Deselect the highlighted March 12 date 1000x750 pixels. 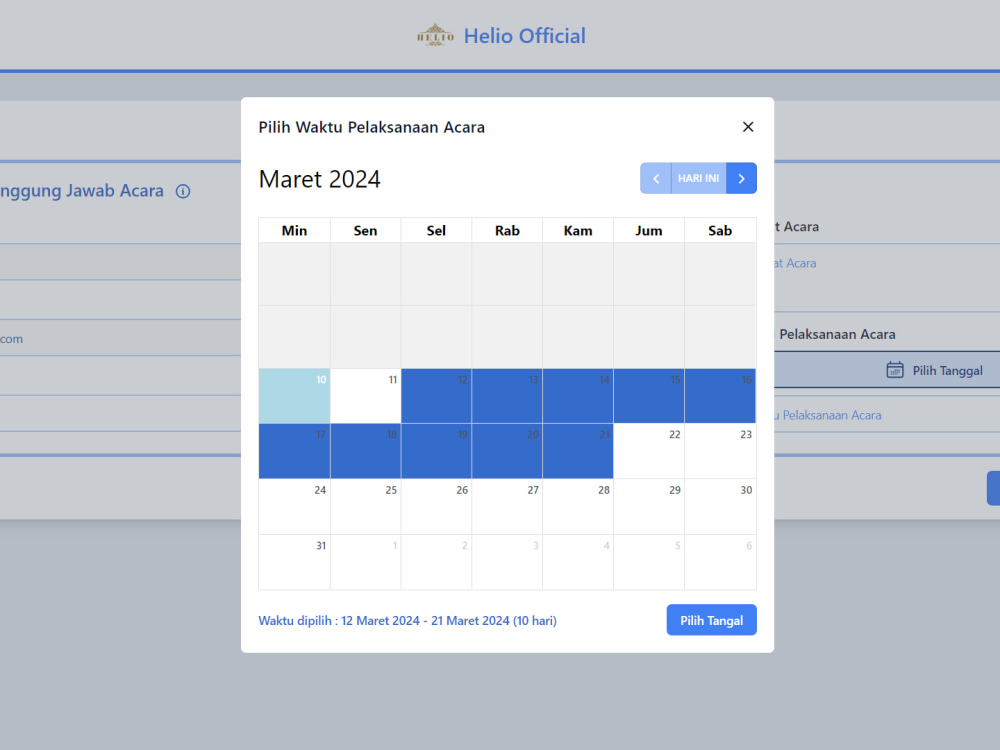[436, 396]
